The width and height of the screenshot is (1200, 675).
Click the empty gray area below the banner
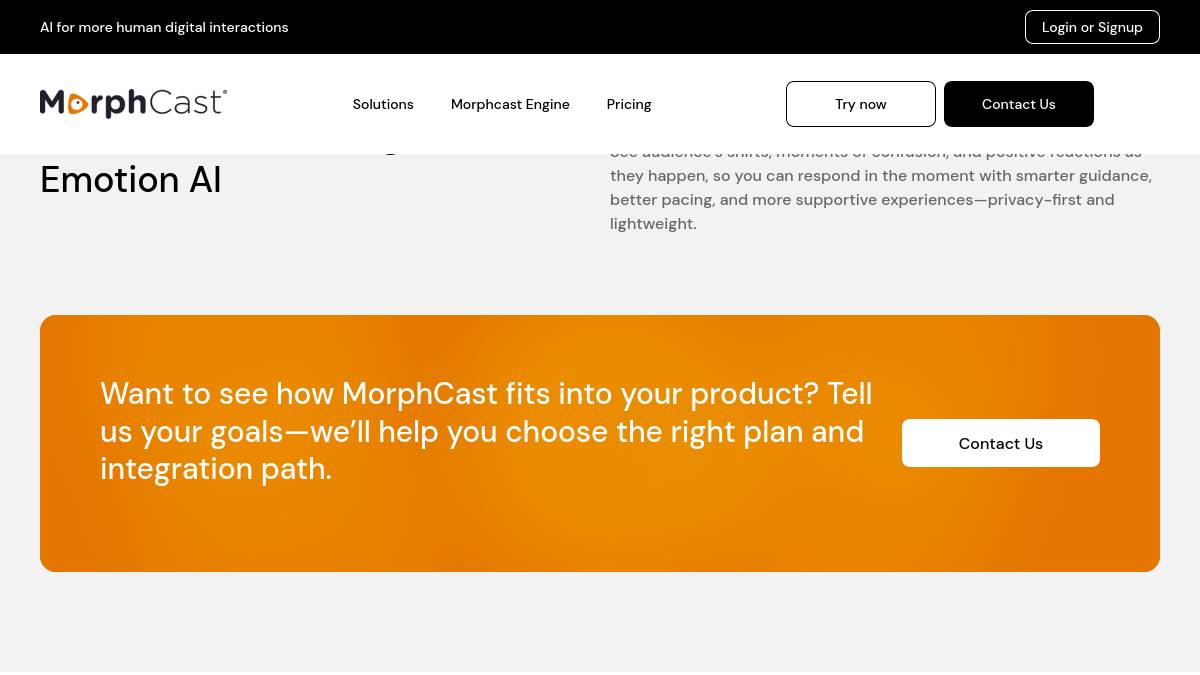(600, 620)
